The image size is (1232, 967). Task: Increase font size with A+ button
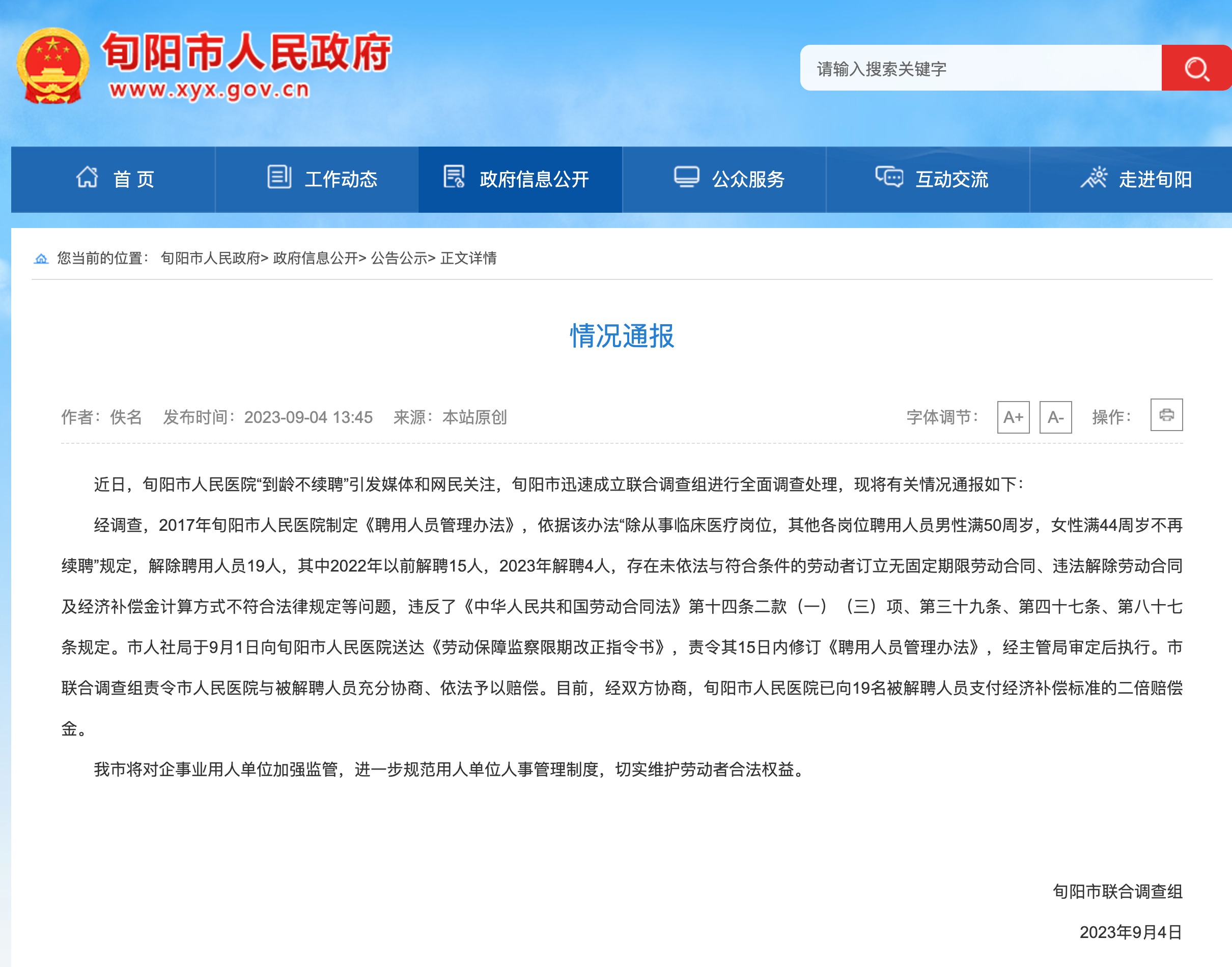click(x=1013, y=417)
